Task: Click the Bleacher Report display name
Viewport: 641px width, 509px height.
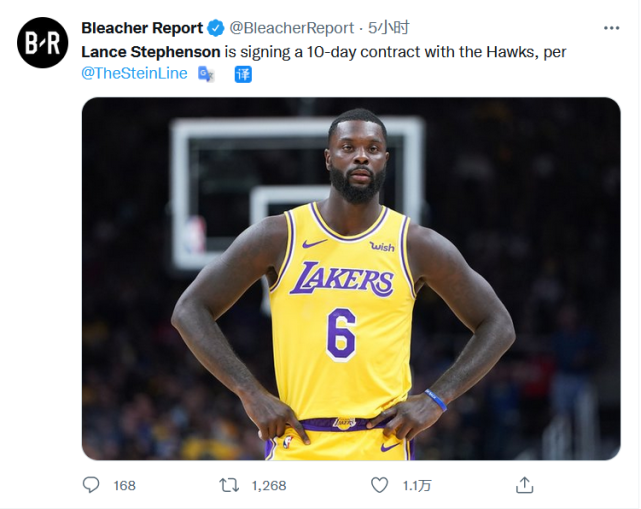Action: tap(141, 28)
